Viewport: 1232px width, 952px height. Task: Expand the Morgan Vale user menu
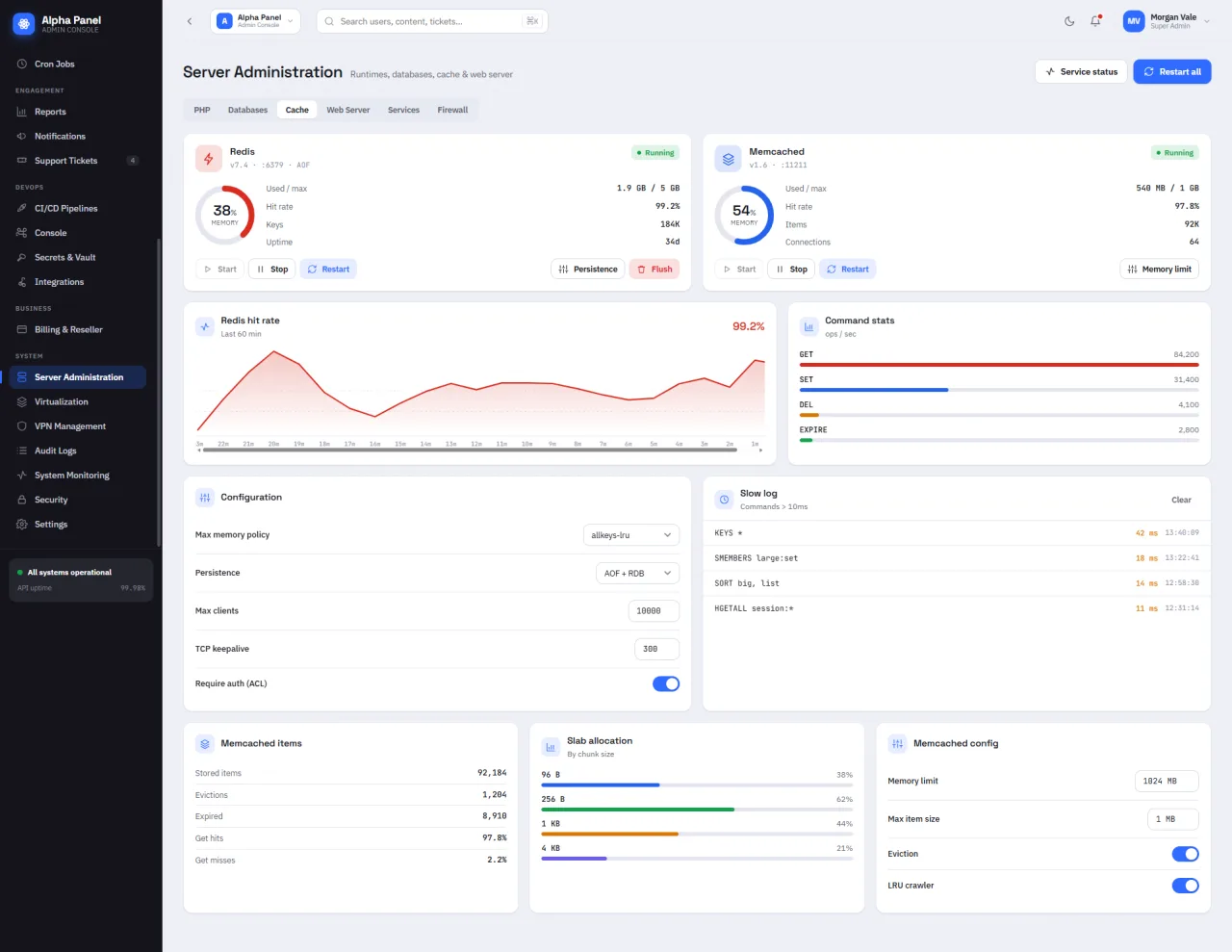pyautogui.click(x=1168, y=21)
